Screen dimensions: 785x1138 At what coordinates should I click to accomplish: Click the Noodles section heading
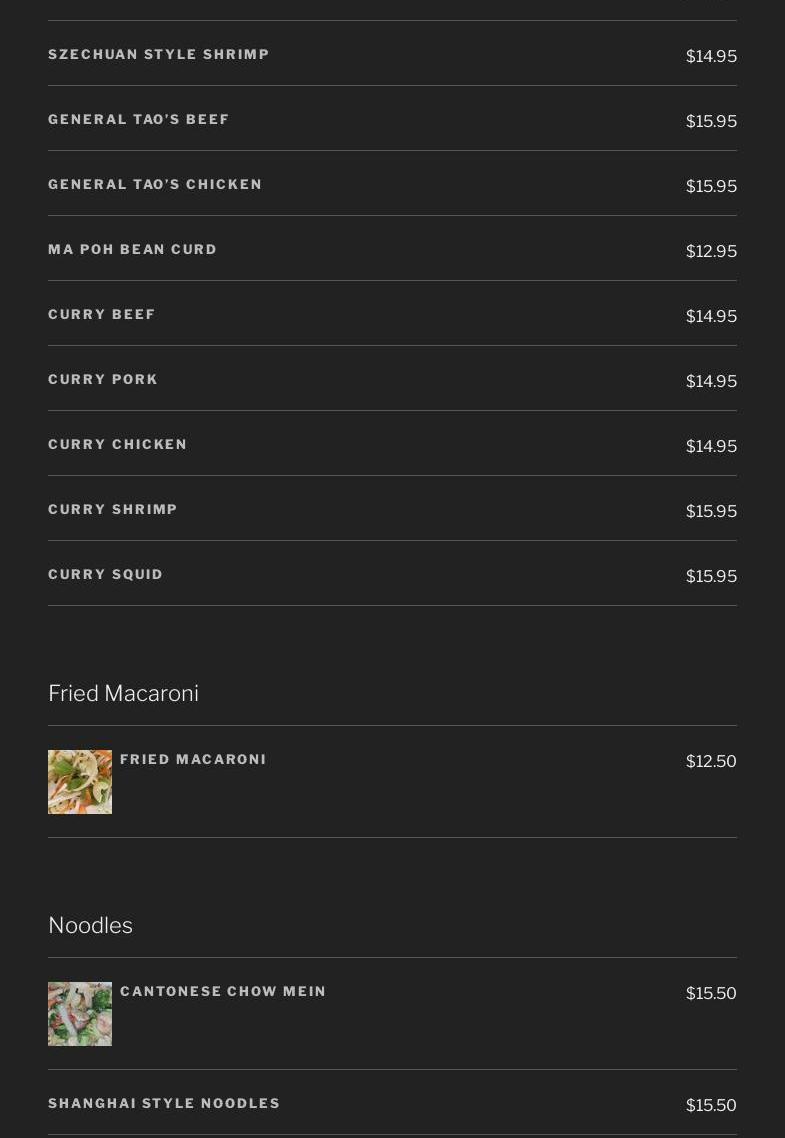tap(91, 926)
